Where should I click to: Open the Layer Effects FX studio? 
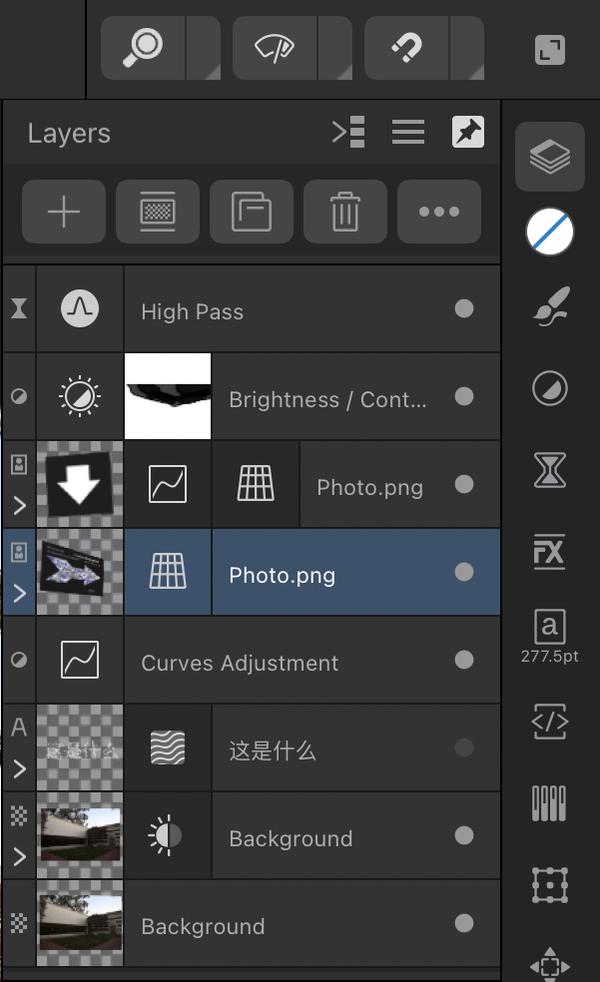click(549, 552)
